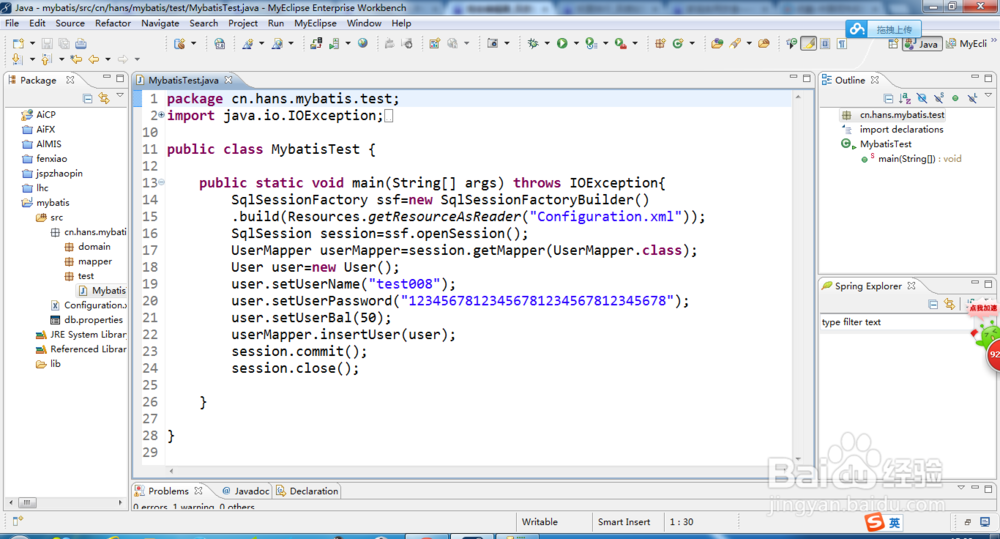Collapse All in Package Explorer
This screenshot has height=539, width=1000.
[87, 98]
